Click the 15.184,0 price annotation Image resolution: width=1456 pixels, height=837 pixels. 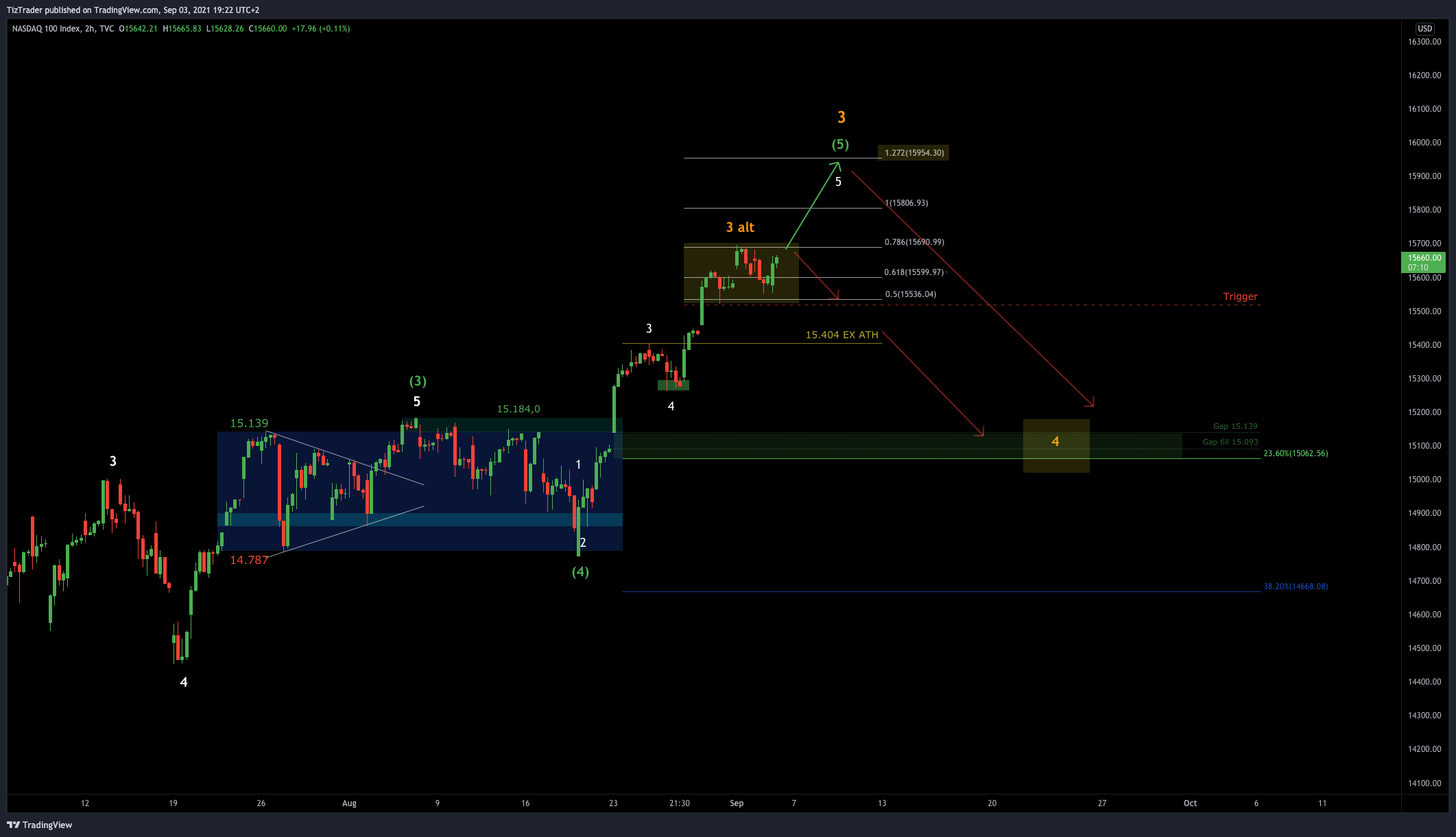[518, 409]
